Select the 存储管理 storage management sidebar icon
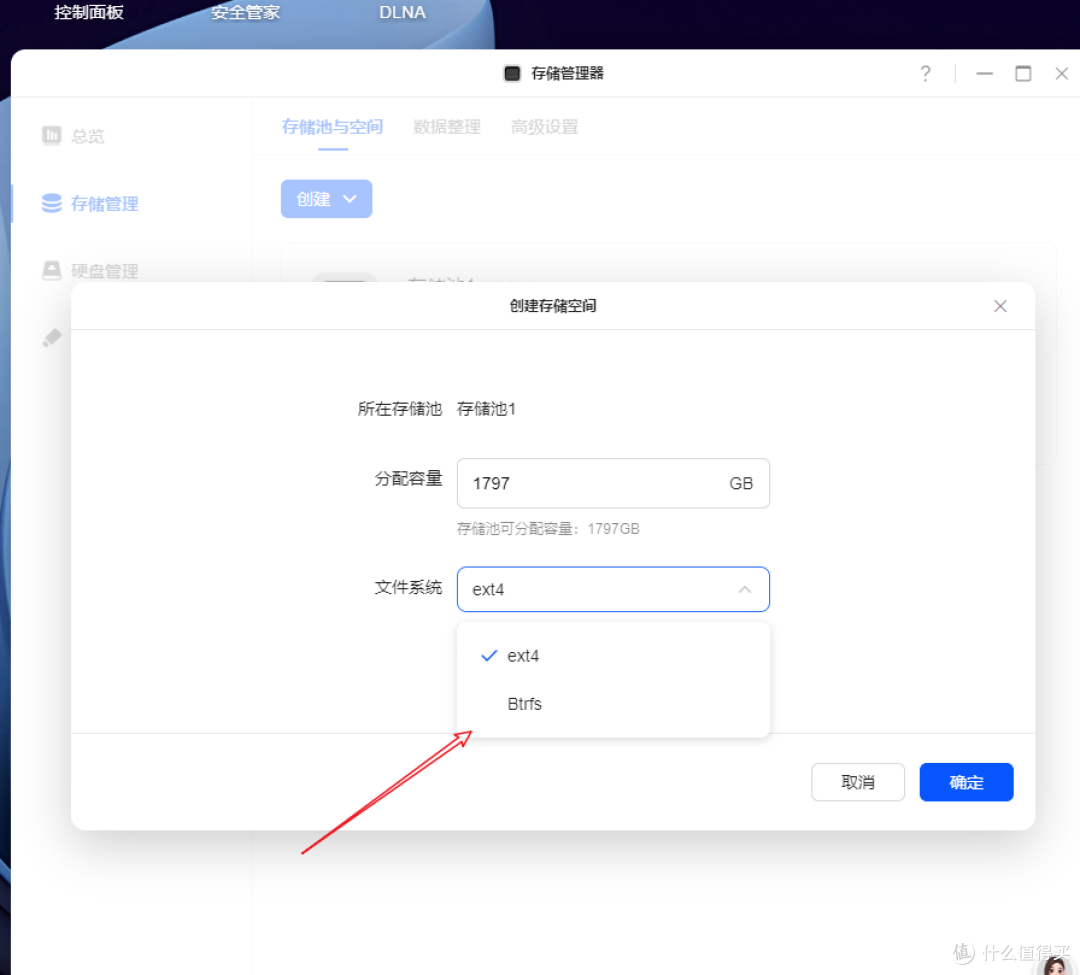Screen dimensions: 1080x975 (50, 203)
